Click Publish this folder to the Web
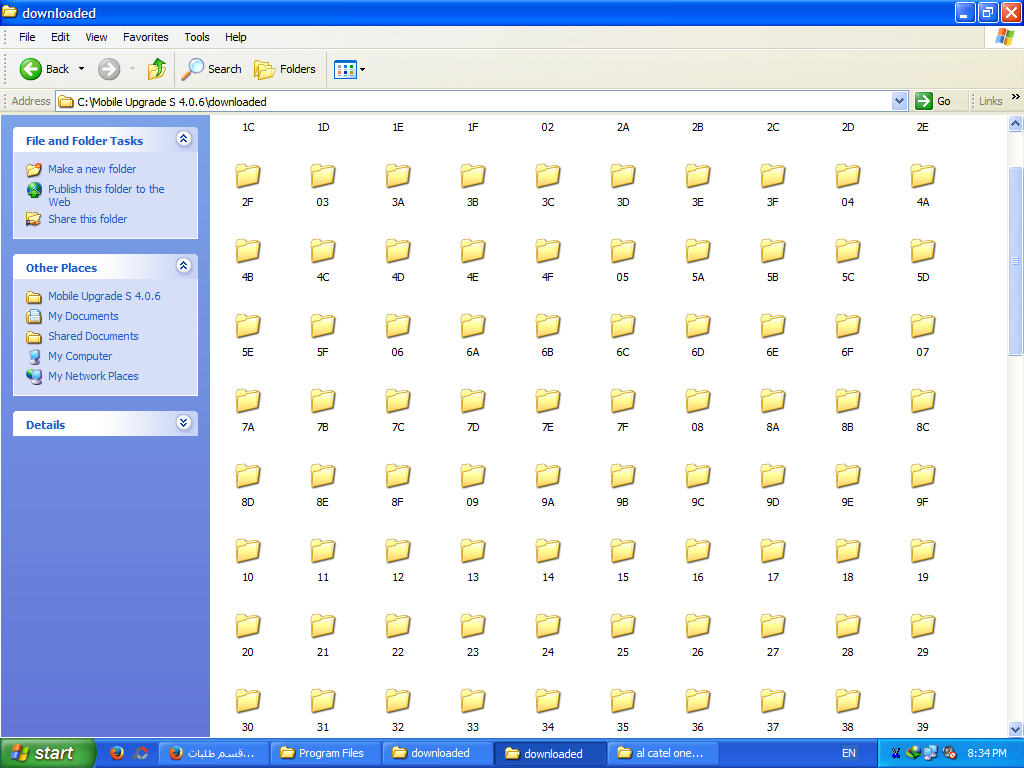 [106, 195]
